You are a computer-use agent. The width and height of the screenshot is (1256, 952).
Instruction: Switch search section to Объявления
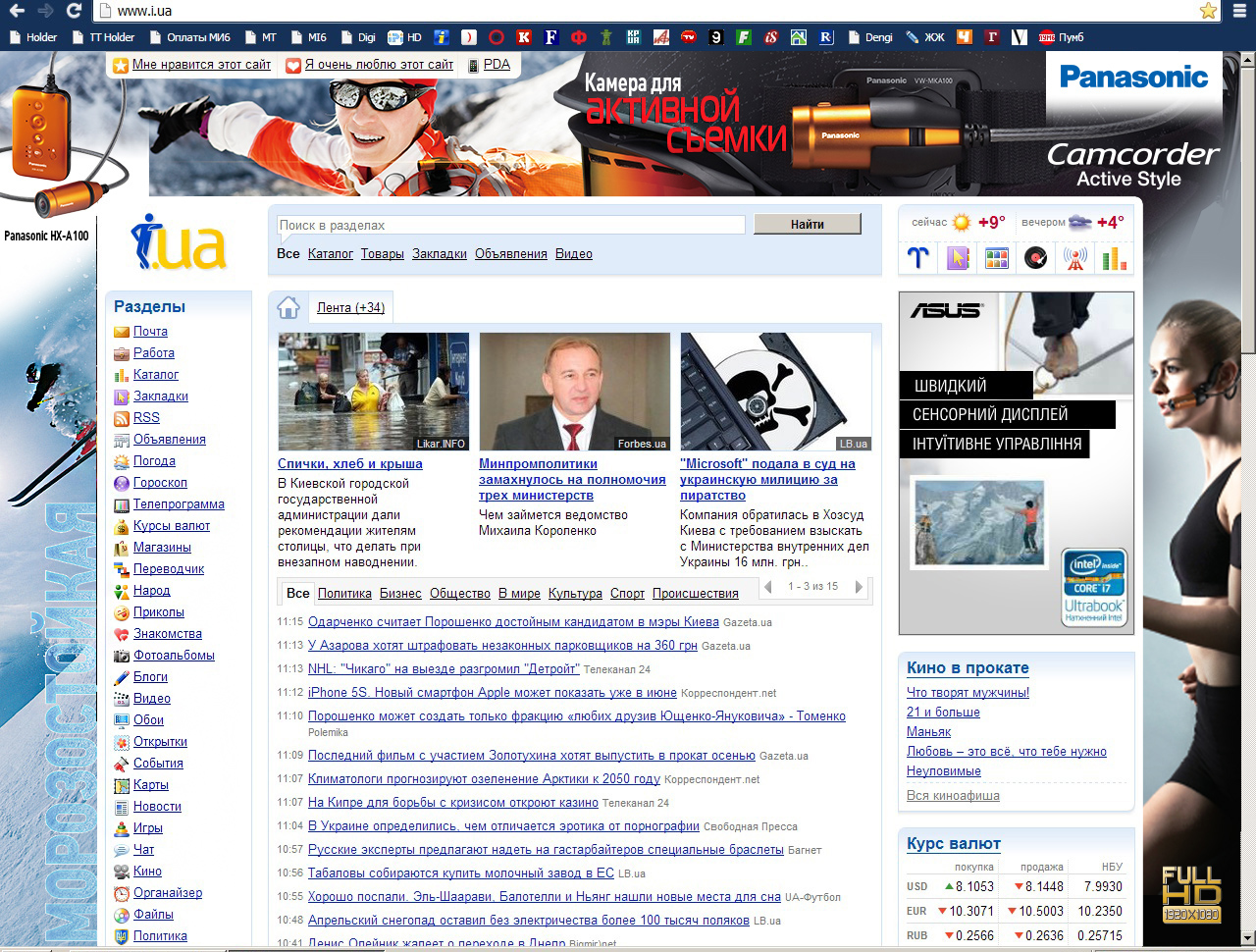point(511,254)
